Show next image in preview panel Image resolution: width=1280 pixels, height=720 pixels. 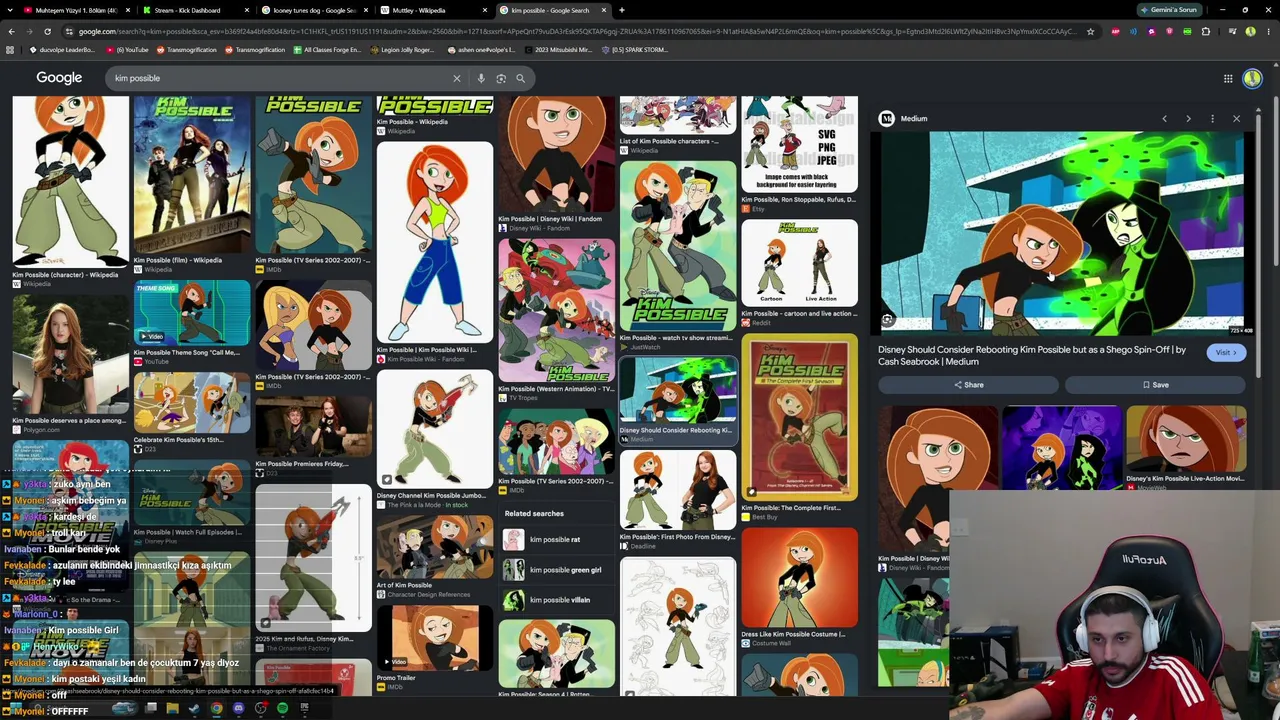point(1188,119)
